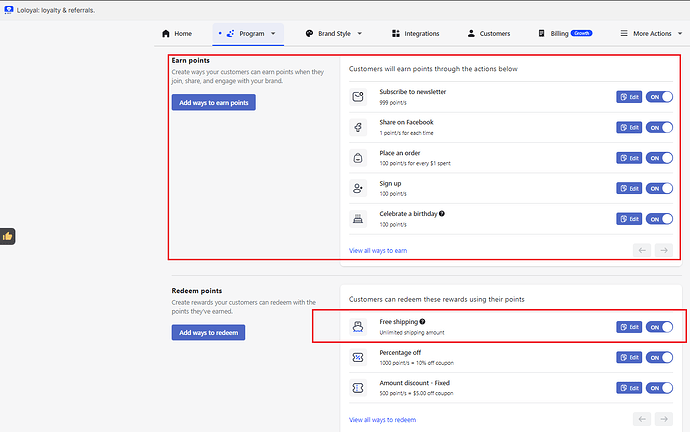Image resolution: width=690 pixels, height=432 pixels.
Task: Click the Place an order bag icon
Action: pos(357,158)
